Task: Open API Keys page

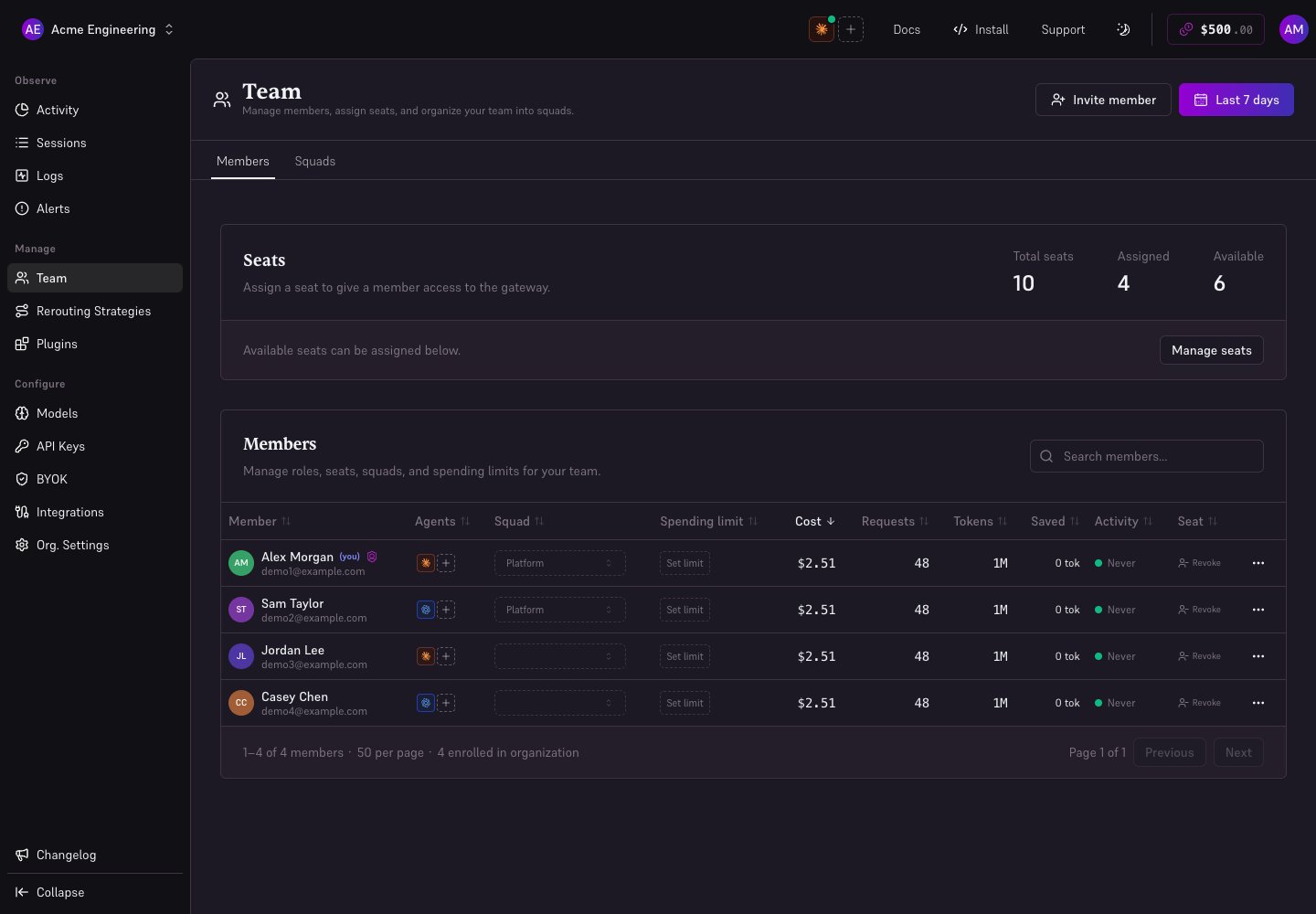Action: (x=95, y=446)
